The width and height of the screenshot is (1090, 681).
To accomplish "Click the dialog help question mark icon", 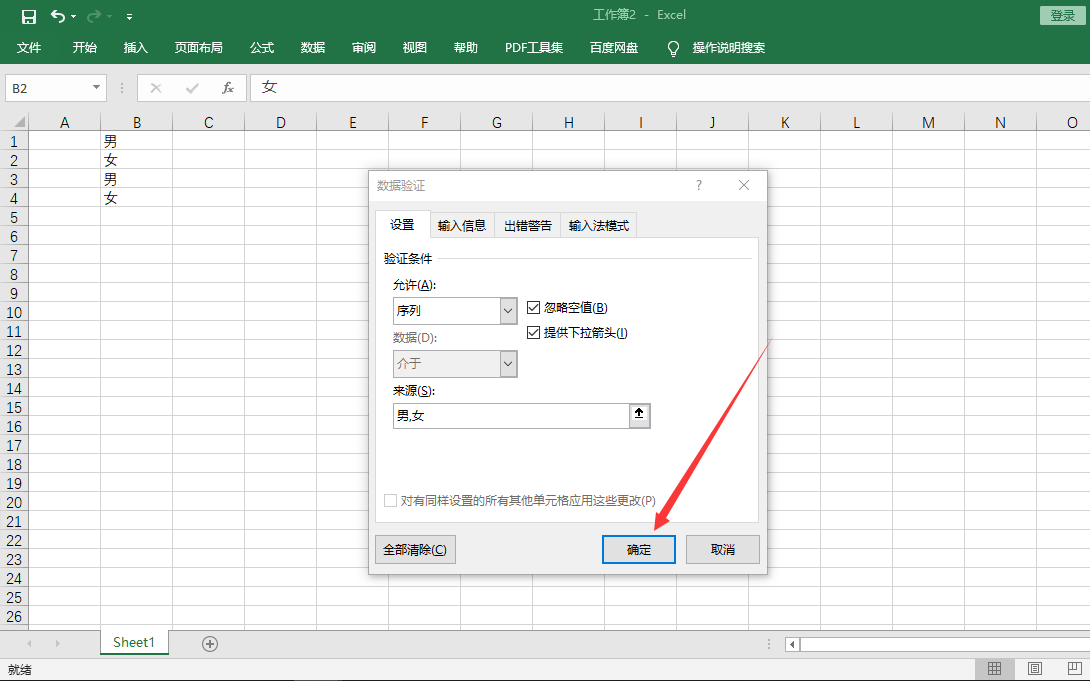I will click(x=698, y=185).
